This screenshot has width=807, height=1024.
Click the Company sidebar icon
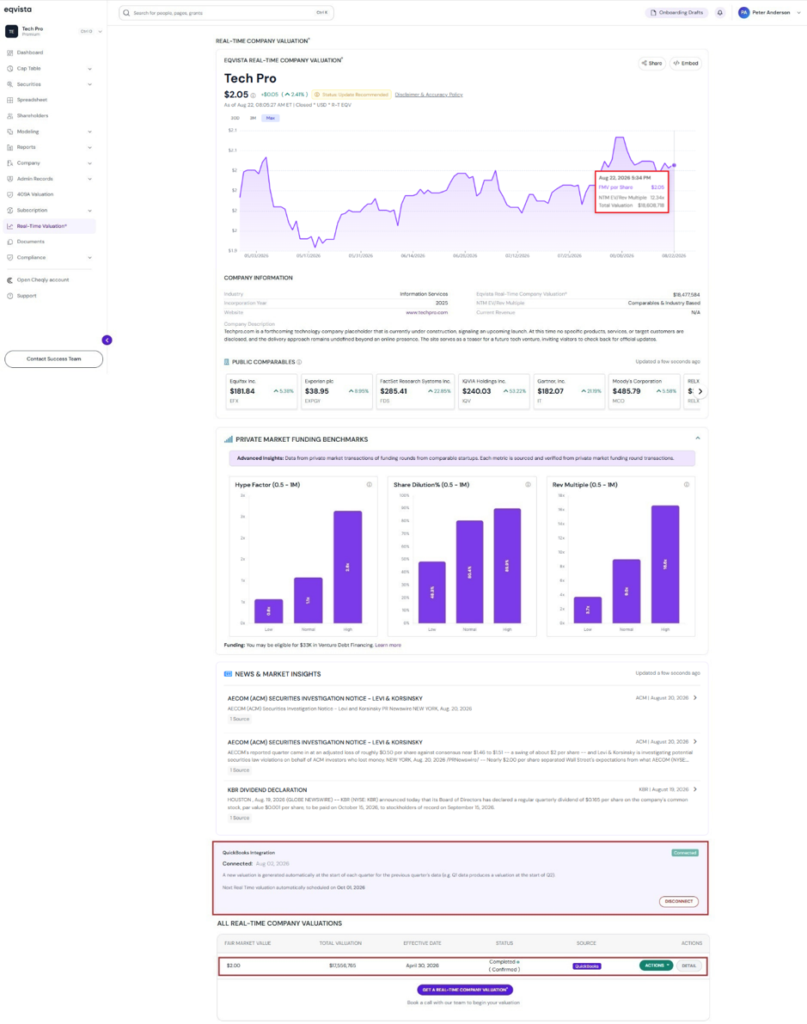10,163
